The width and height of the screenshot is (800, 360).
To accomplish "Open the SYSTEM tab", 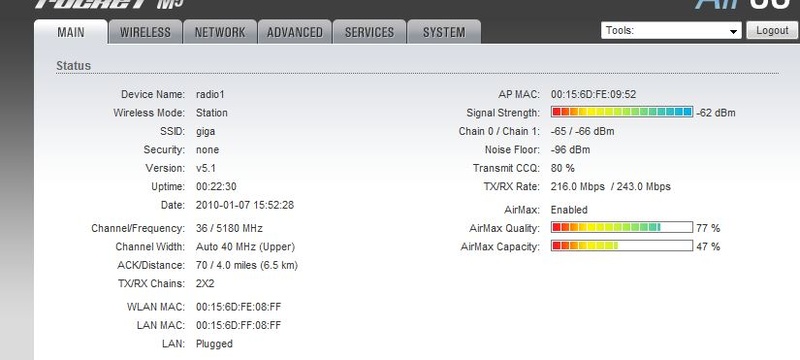I will (x=444, y=32).
